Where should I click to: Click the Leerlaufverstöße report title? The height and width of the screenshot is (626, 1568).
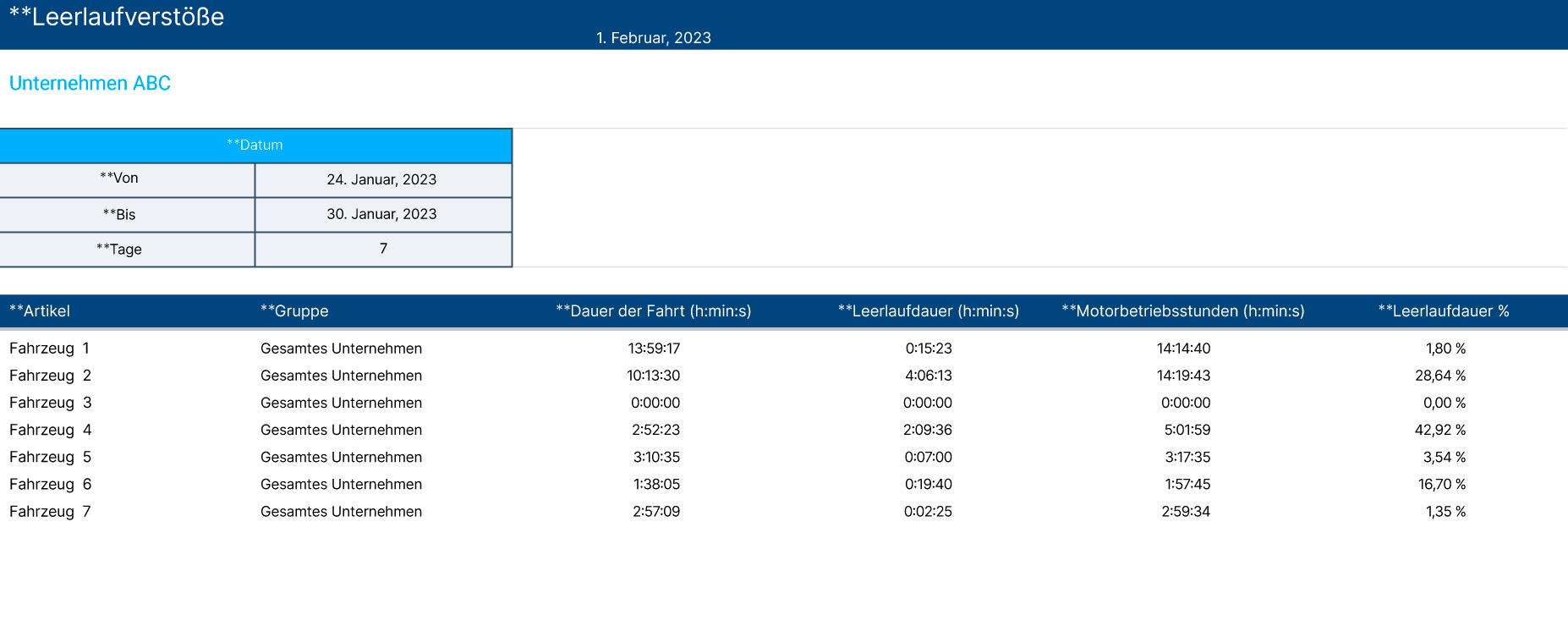[x=117, y=17]
